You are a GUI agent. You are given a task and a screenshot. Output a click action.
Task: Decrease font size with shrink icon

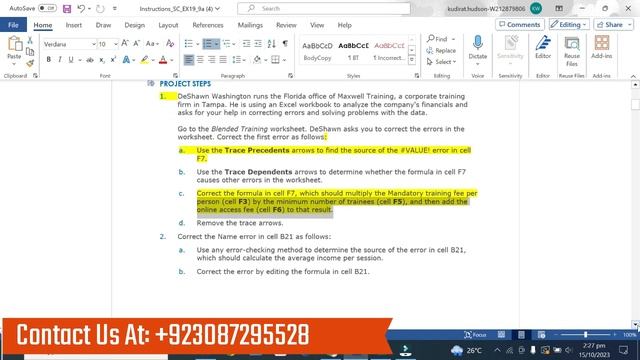[137, 44]
